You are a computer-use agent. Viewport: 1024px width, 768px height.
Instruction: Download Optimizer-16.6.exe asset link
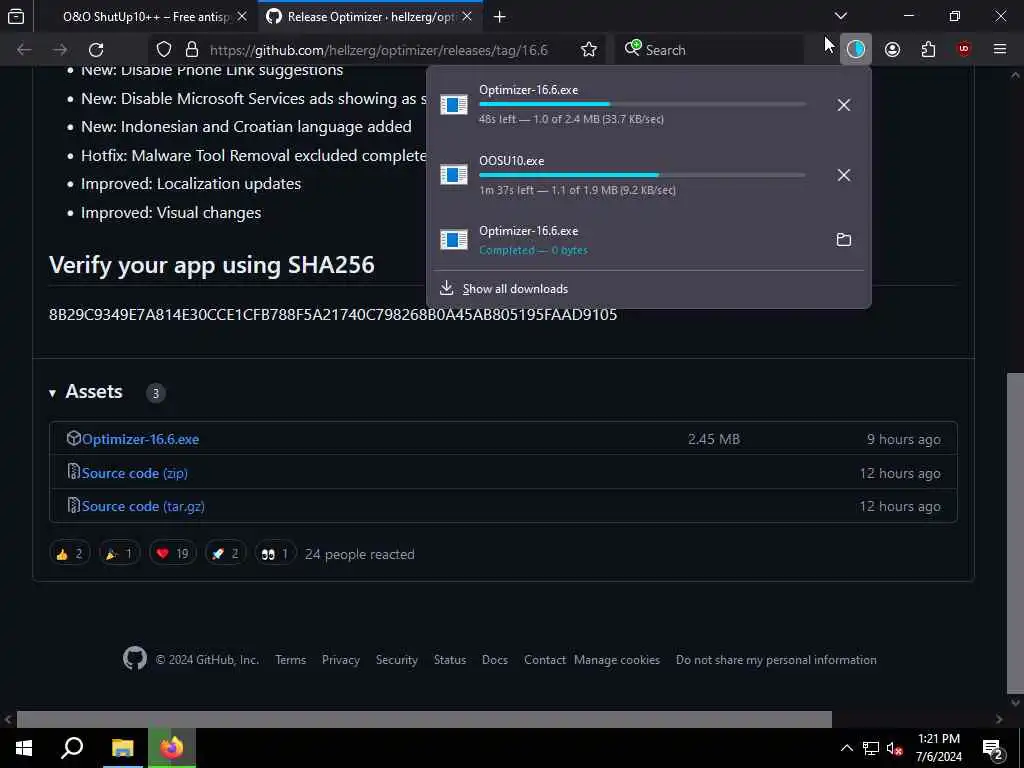point(140,439)
